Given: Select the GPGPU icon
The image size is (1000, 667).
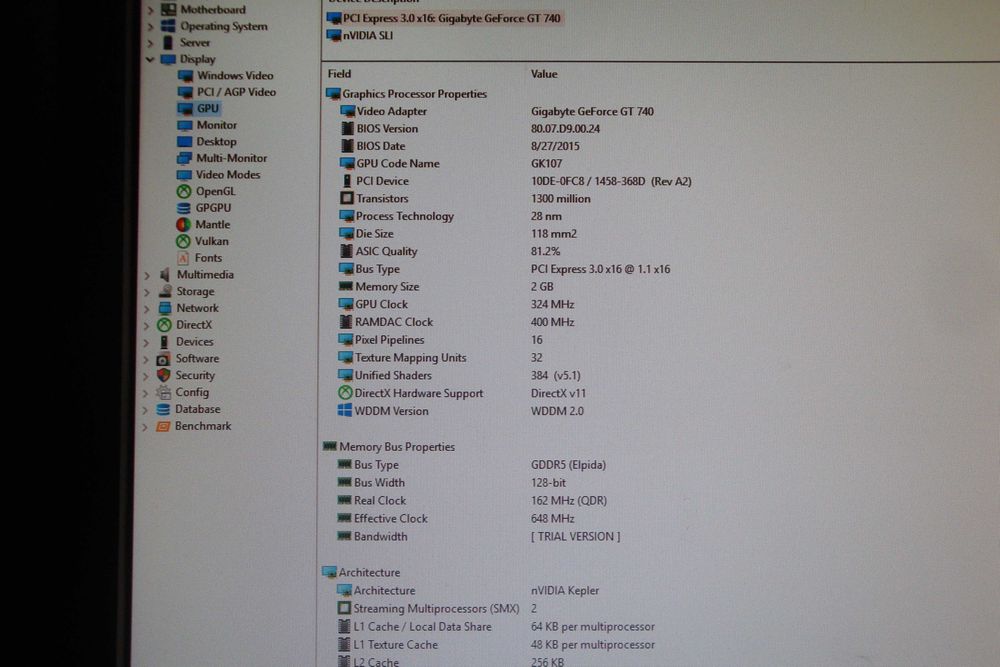Looking at the screenshot, I should click(x=184, y=208).
